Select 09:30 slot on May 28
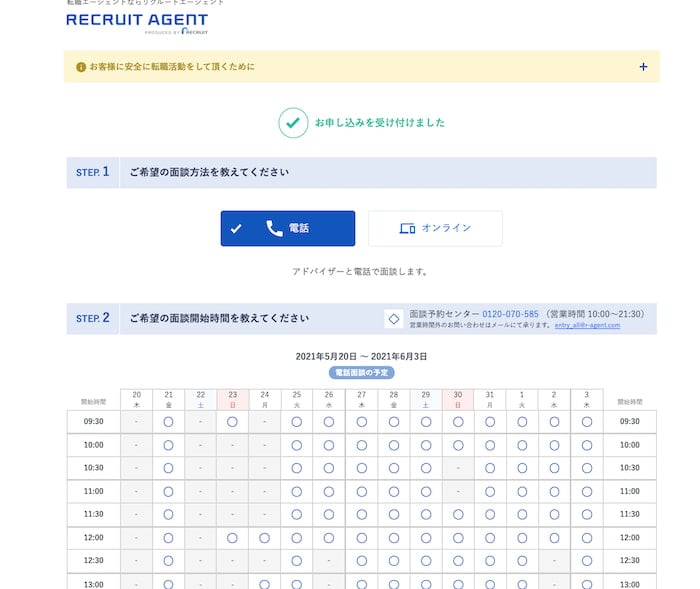This screenshot has height=589, width=700. [394, 422]
